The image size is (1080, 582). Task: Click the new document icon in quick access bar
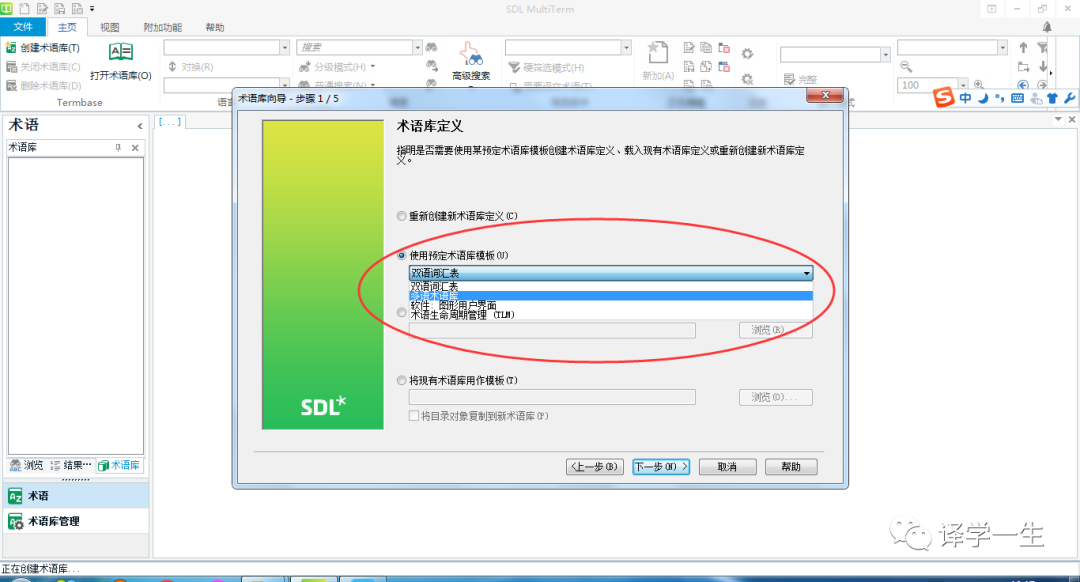[x=25, y=8]
